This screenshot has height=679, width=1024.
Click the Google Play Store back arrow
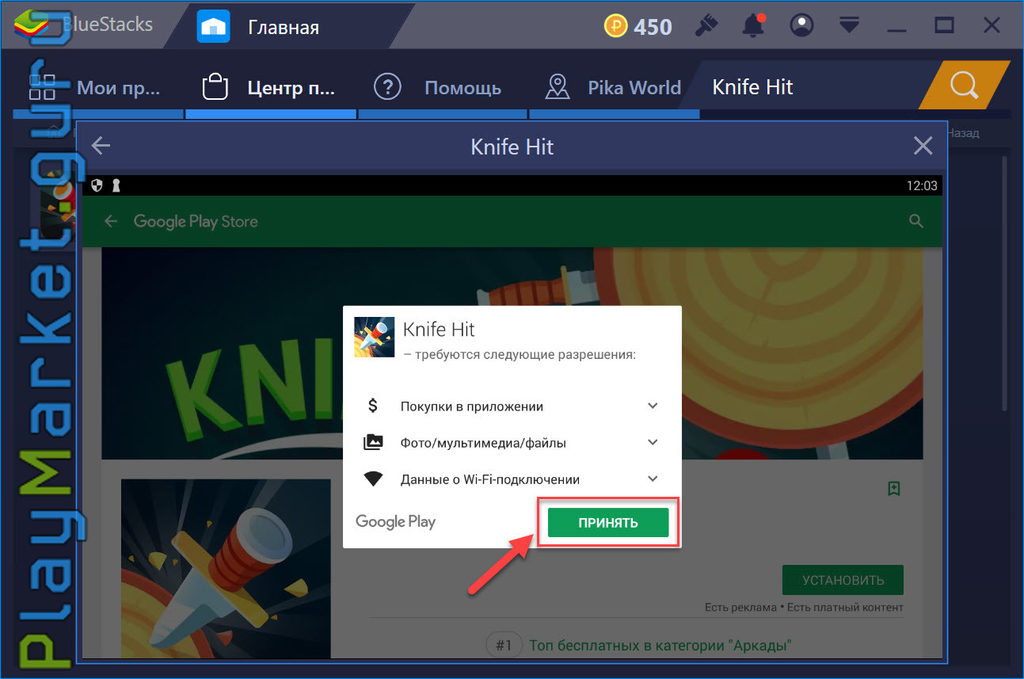click(x=111, y=221)
